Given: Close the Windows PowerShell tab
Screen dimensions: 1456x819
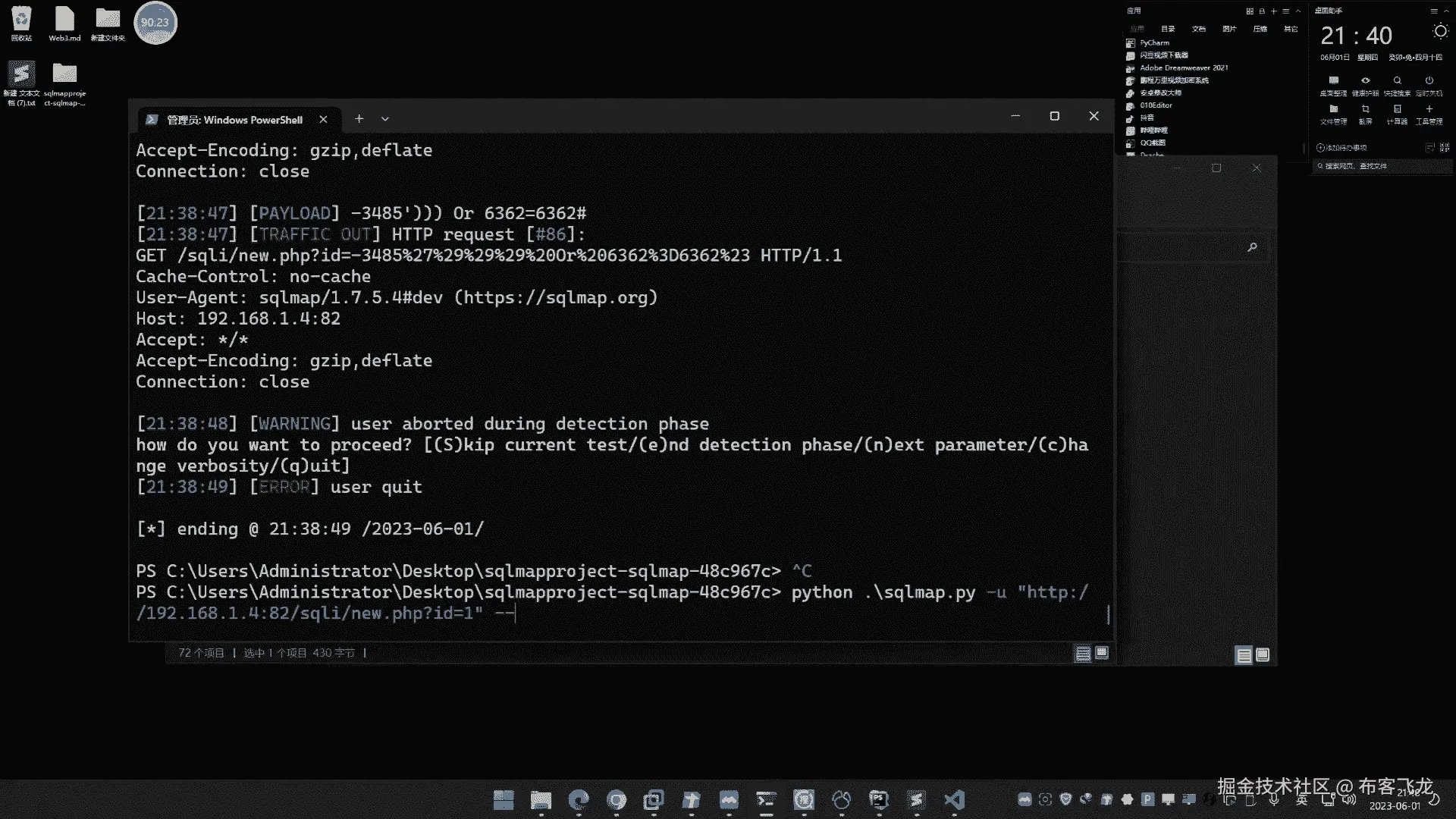Looking at the screenshot, I should click(x=323, y=120).
